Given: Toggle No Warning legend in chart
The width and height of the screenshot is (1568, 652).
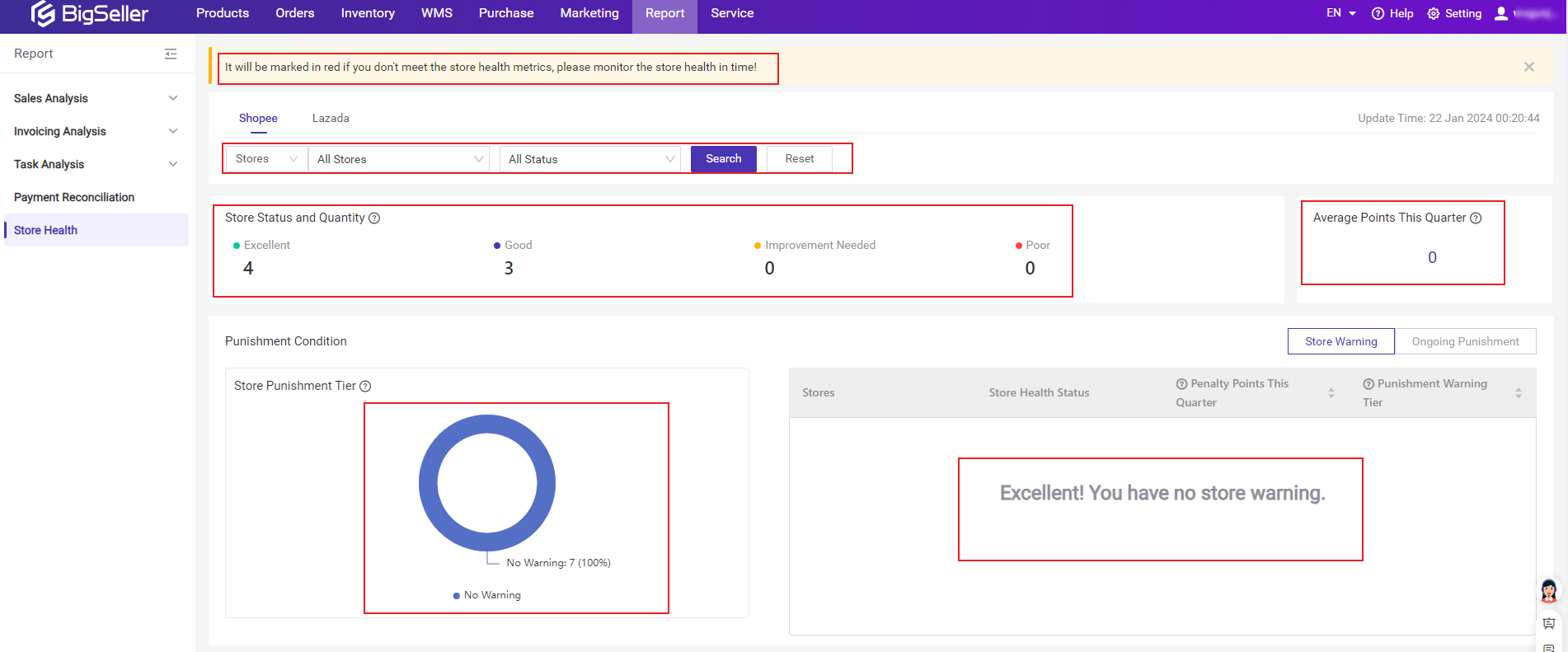Looking at the screenshot, I should pos(487,595).
